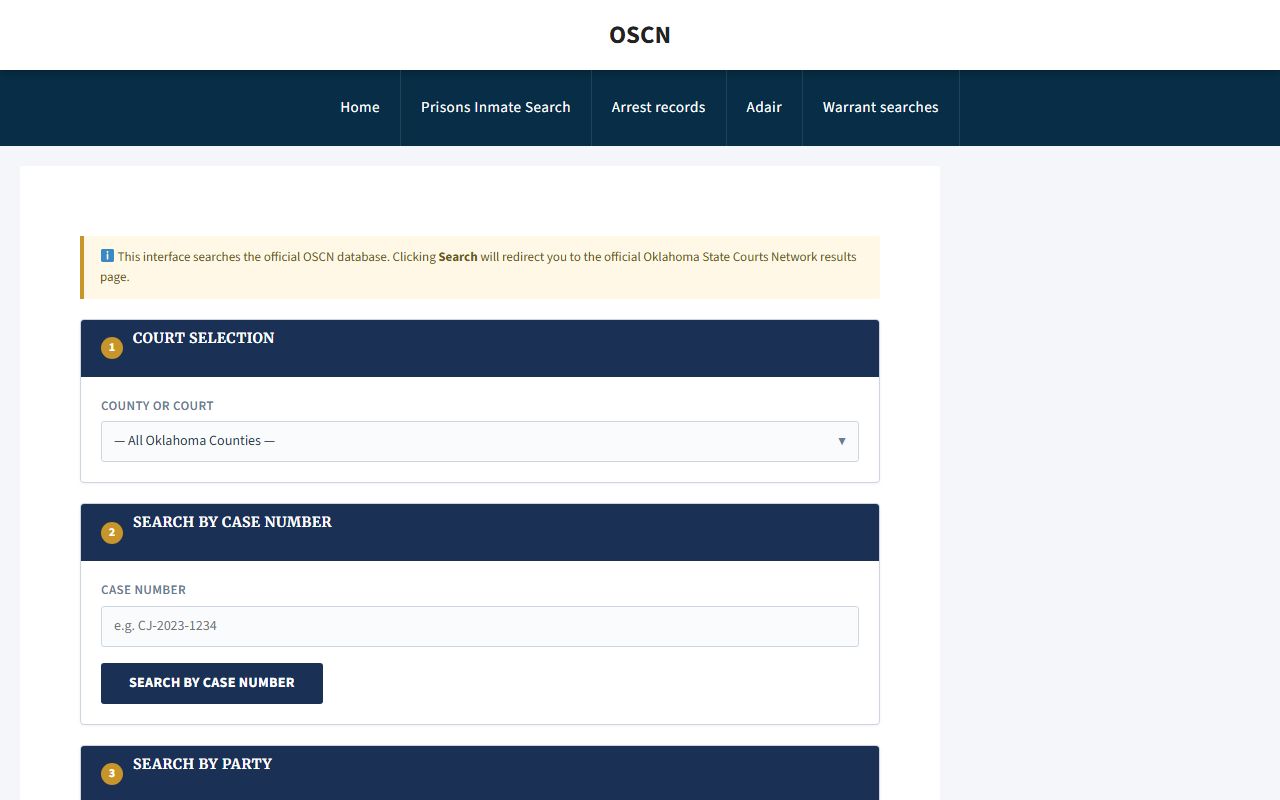This screenshot has height=800, width=1280.
Task: Go to Prisons Inmate Search page
Action: click(x=496, y=107)
